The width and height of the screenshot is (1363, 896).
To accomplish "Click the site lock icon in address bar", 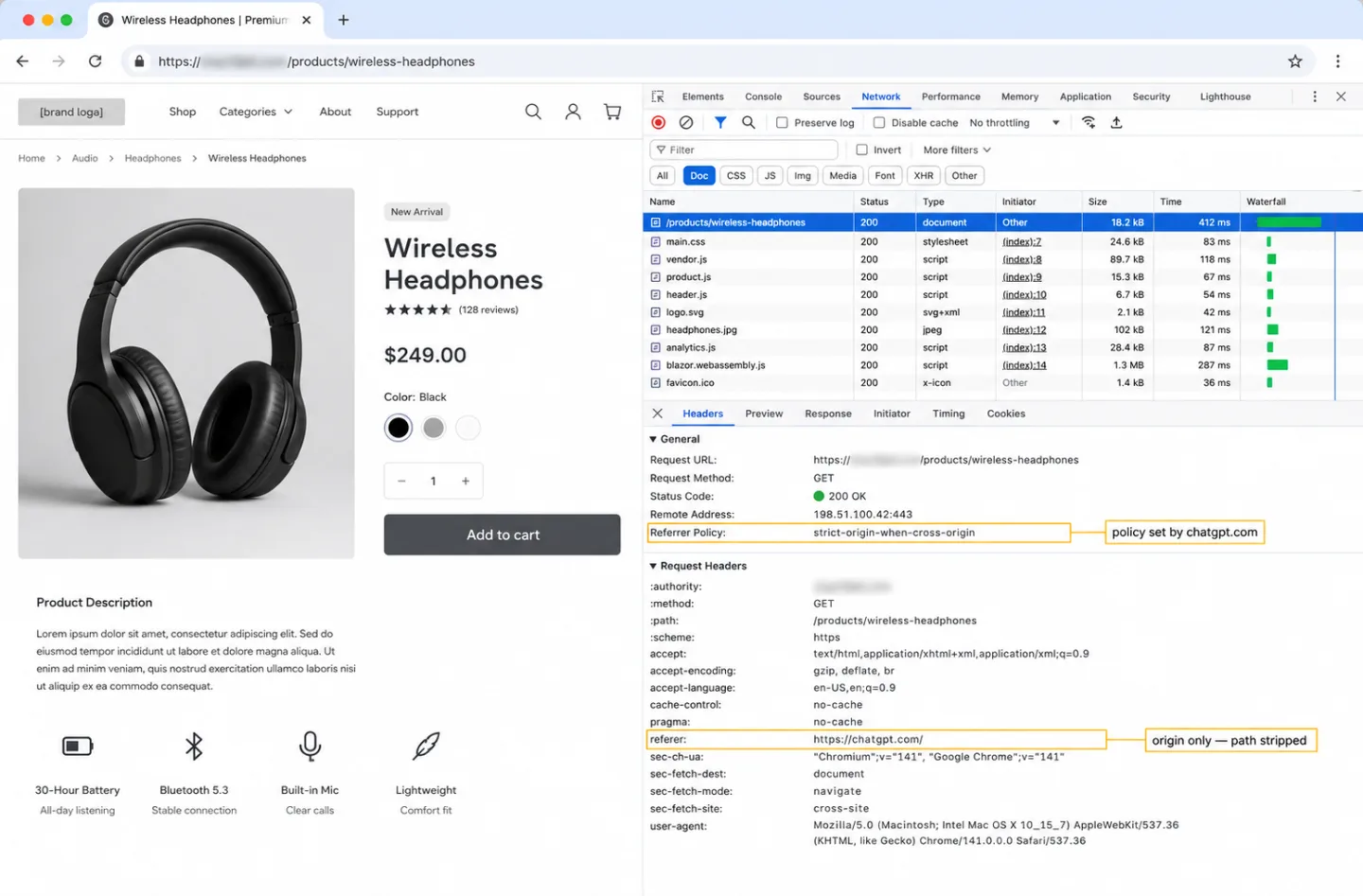I will (139, 61).
